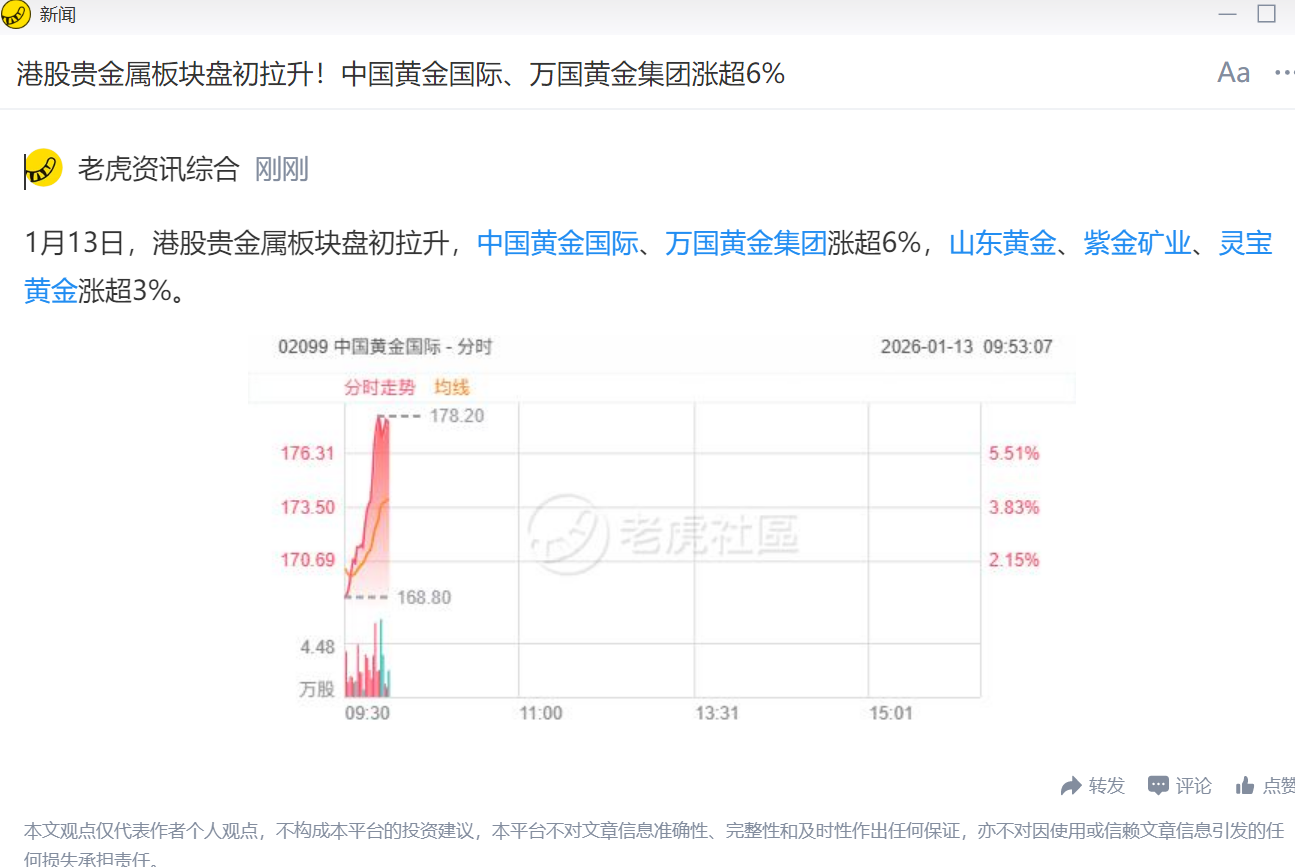Open the 山东黄金 stock link
Screen dimensions: 1295x867
point(1003,243)
